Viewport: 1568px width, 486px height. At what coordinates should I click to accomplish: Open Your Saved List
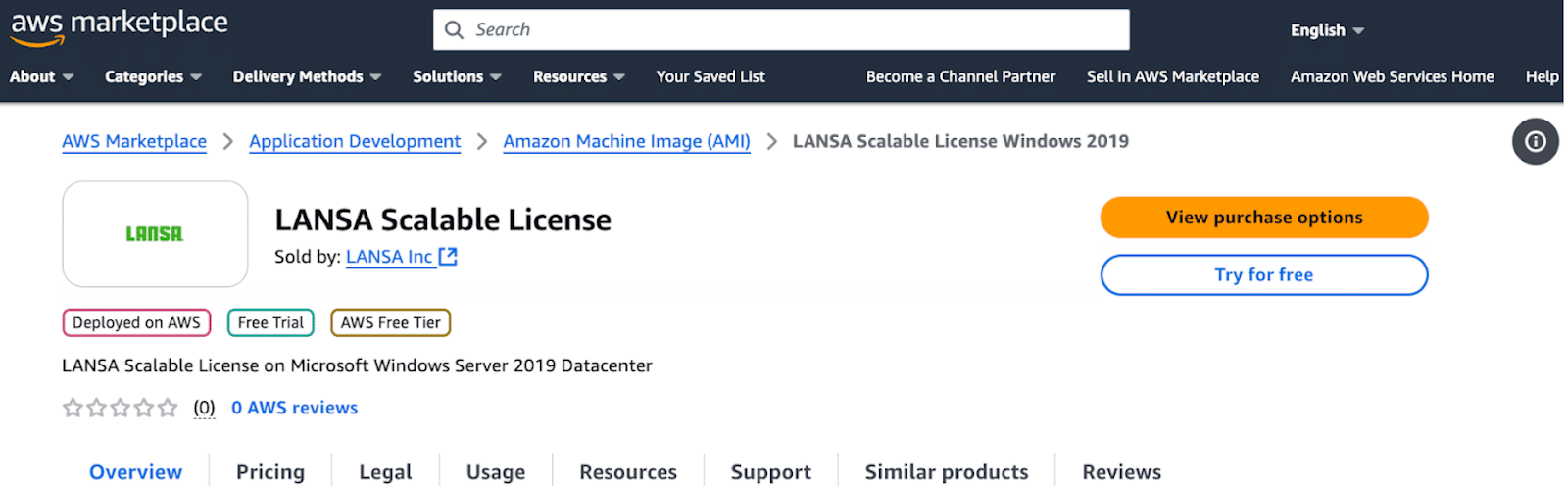point(710,76)
